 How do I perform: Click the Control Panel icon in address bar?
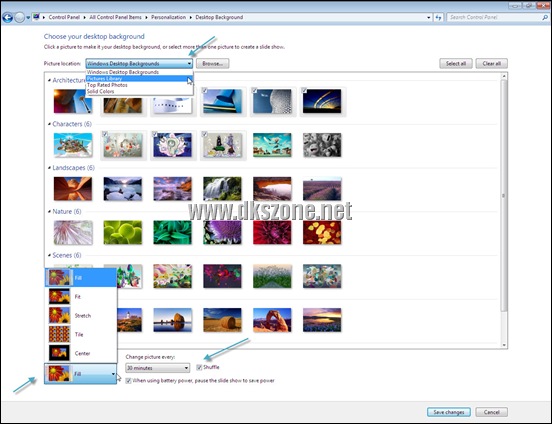pyautogui.click(x=36, y=17)
